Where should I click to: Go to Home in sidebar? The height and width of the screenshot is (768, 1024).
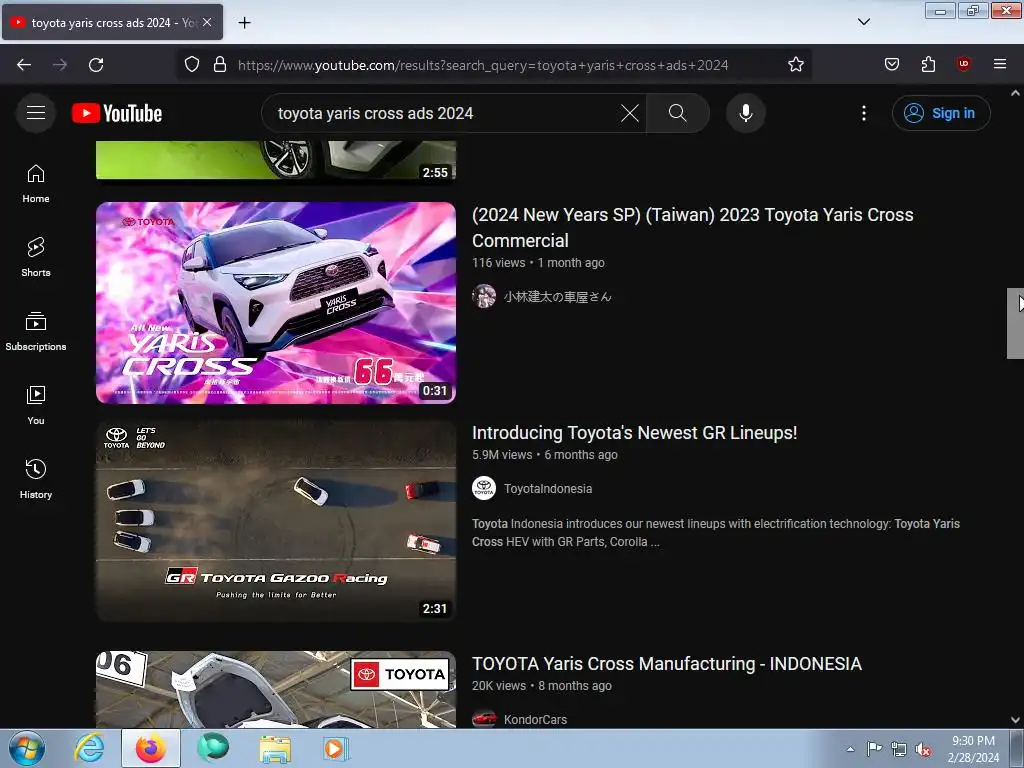(36, 184)
